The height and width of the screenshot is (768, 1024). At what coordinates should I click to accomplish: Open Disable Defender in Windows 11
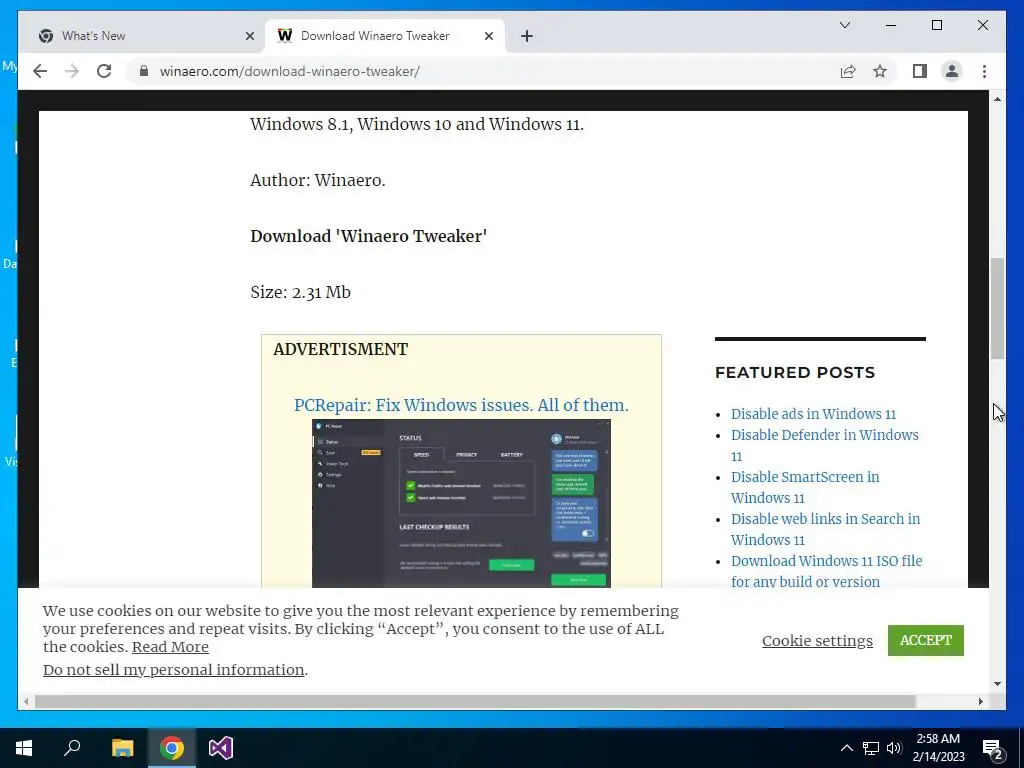pyautogui.click(x=824, y=445)
